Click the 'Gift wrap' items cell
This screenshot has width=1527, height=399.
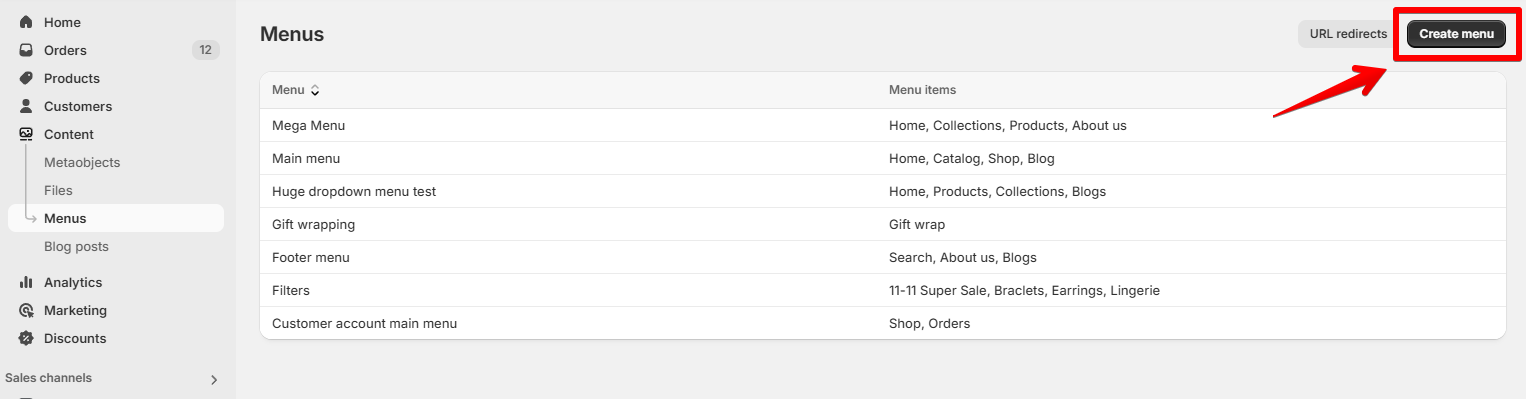[917, 224]
